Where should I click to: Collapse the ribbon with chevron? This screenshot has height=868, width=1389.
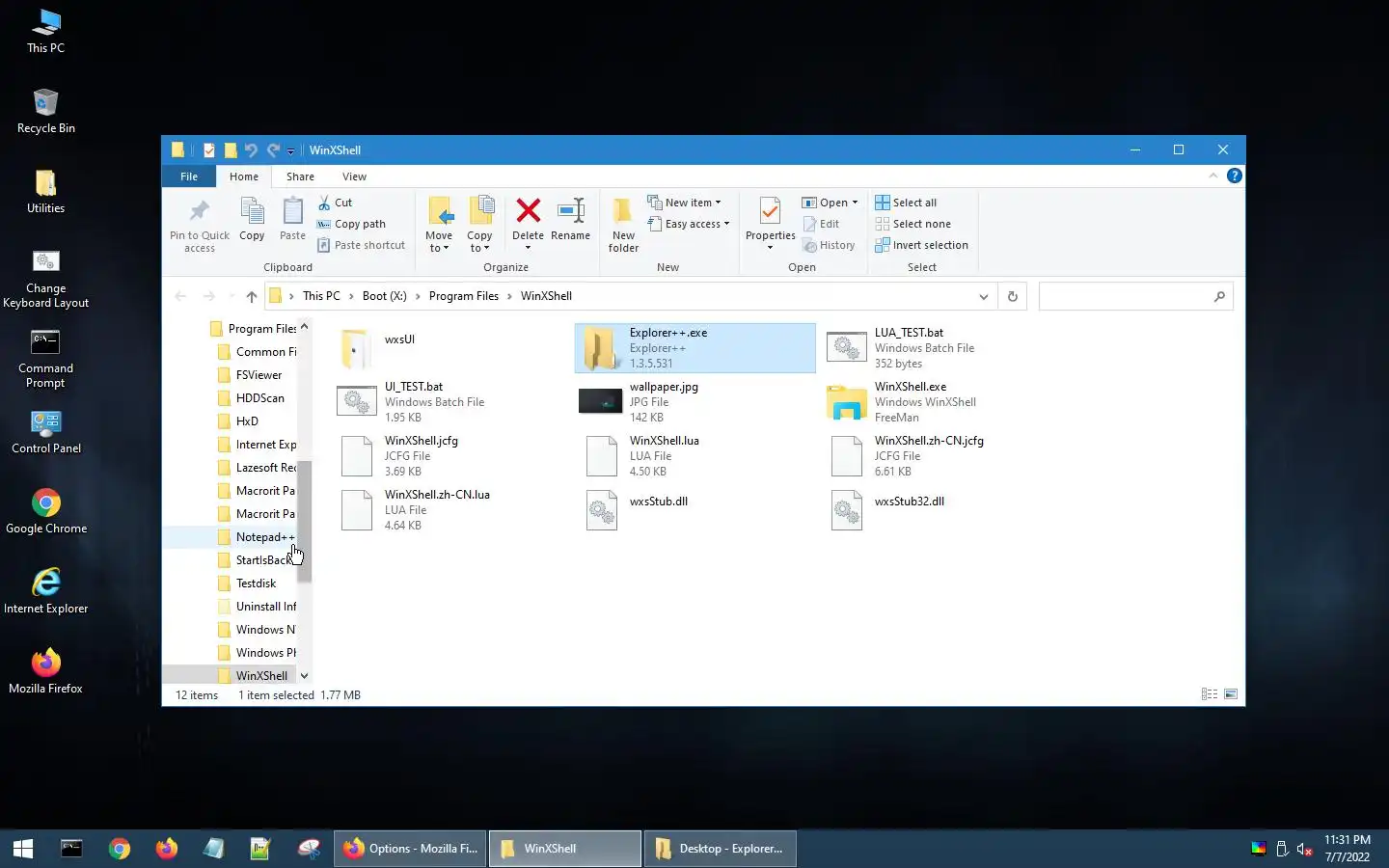[1212, 176]
